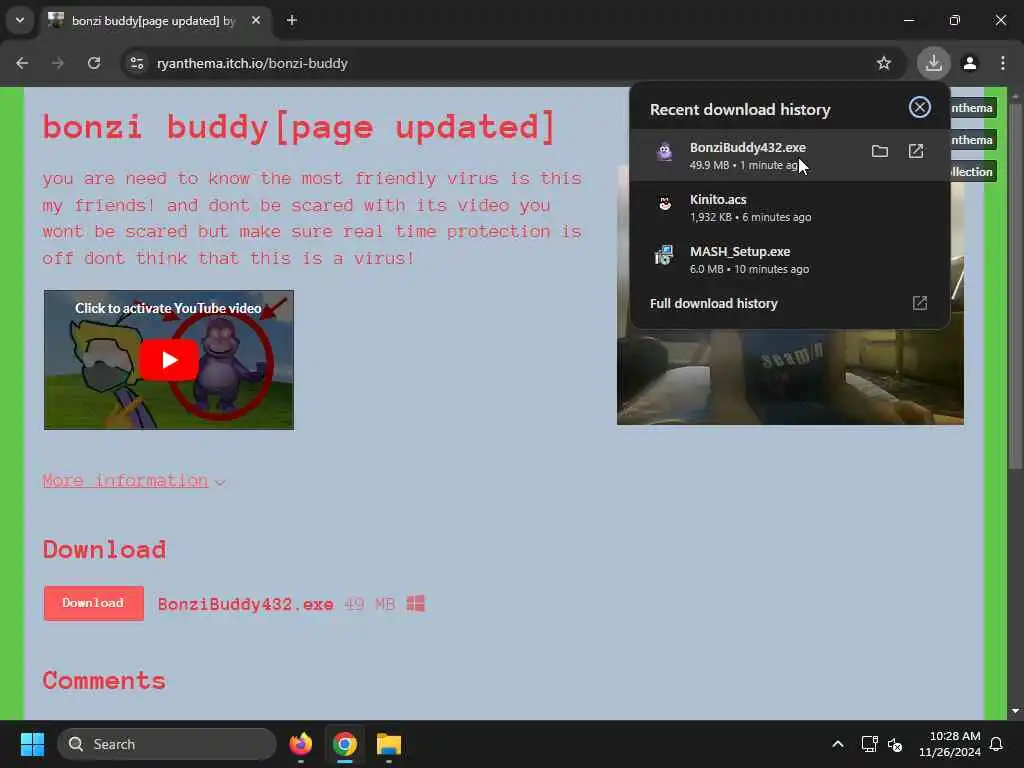Click the Download section heading

click(x=104, y=550)
